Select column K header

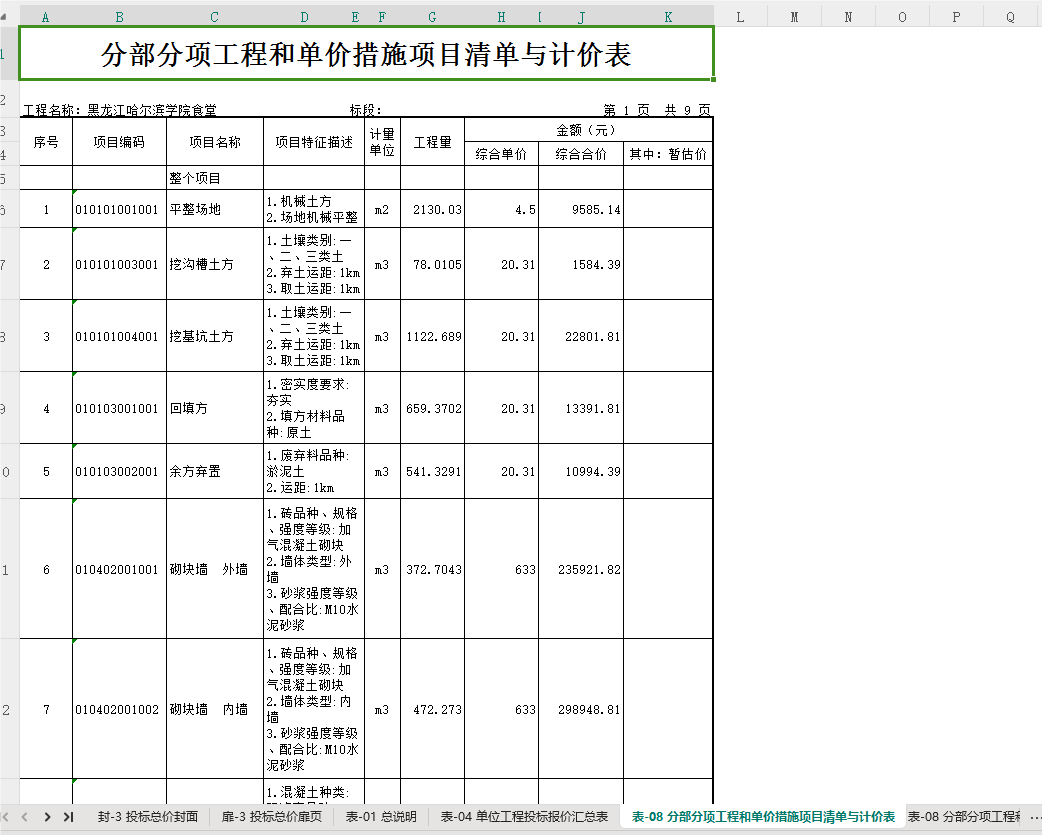pyautogui.click(x=668, y=17)
